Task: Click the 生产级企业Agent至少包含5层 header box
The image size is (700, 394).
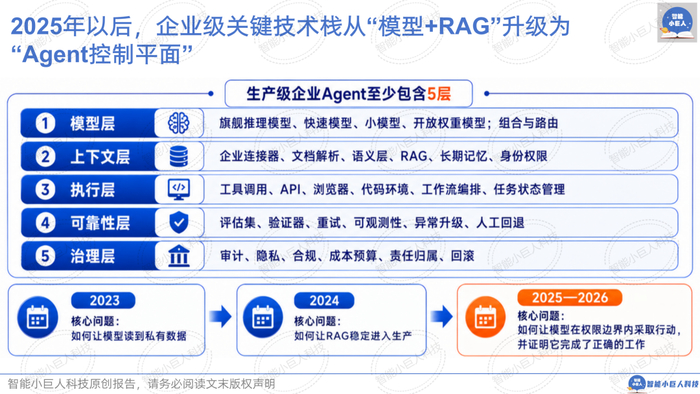Action: [348, 94]
